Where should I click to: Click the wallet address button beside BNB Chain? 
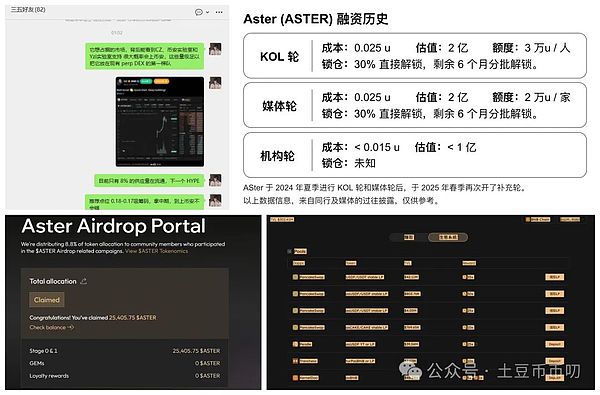coord(570,220)
